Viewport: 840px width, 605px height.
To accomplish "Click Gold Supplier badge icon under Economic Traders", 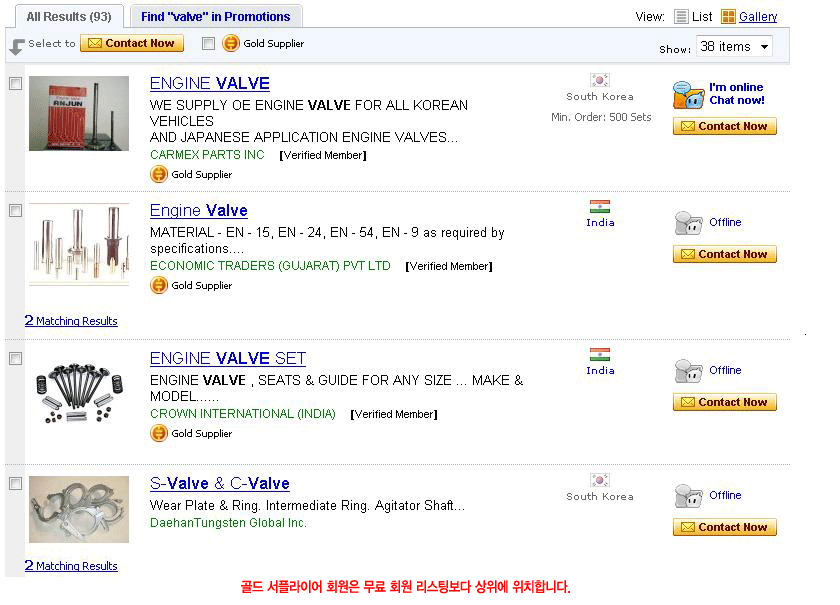I will (159, 286).
